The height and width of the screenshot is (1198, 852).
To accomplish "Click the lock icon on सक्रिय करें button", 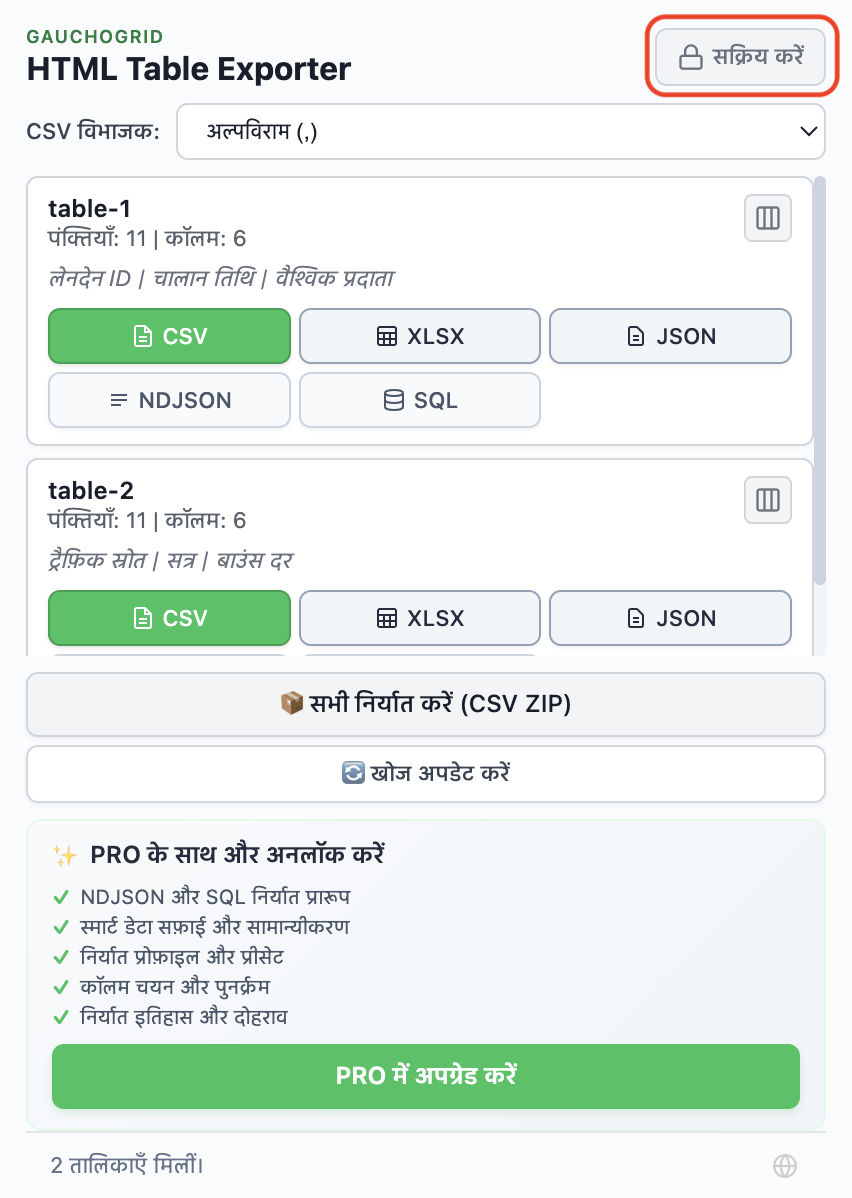I will tap(692, 57).
